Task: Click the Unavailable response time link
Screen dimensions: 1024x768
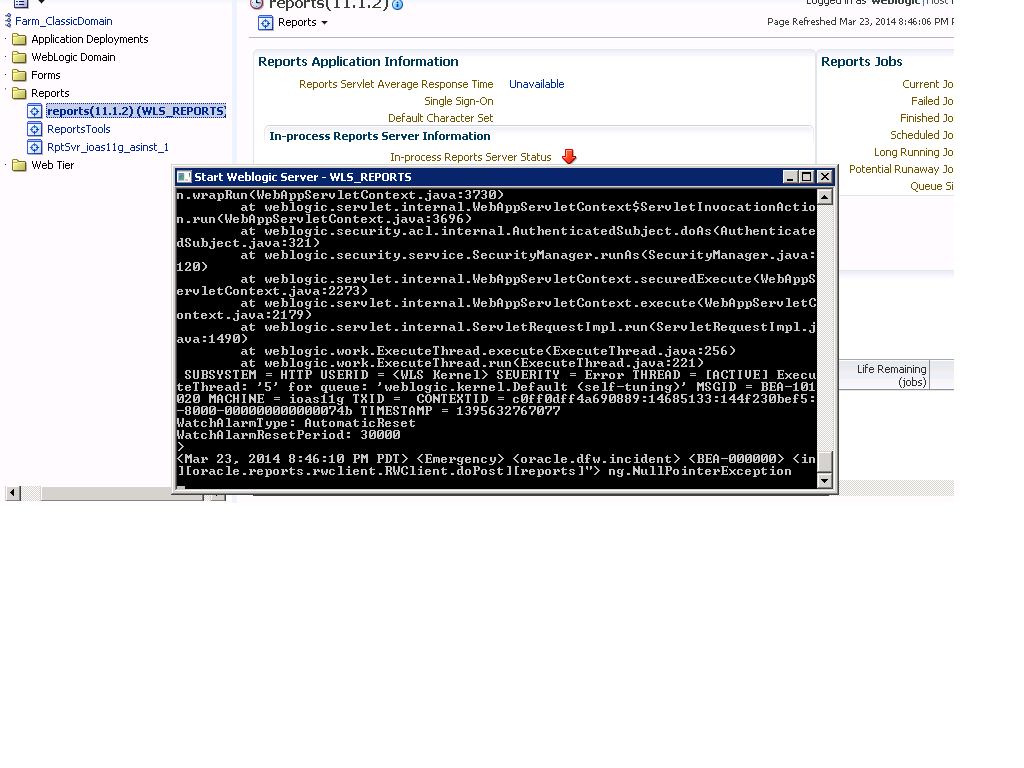Action: pyautogui.click(x=536, y=84)
